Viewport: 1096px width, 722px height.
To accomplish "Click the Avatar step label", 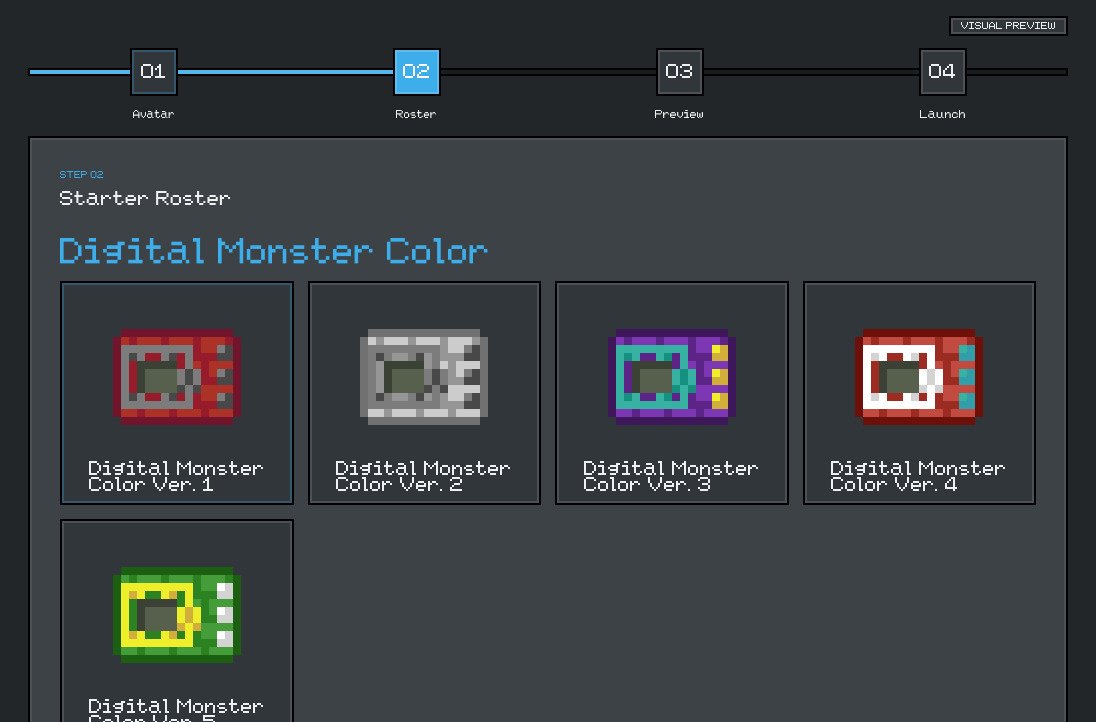I will pyautogui.click(x=153, y=114).
